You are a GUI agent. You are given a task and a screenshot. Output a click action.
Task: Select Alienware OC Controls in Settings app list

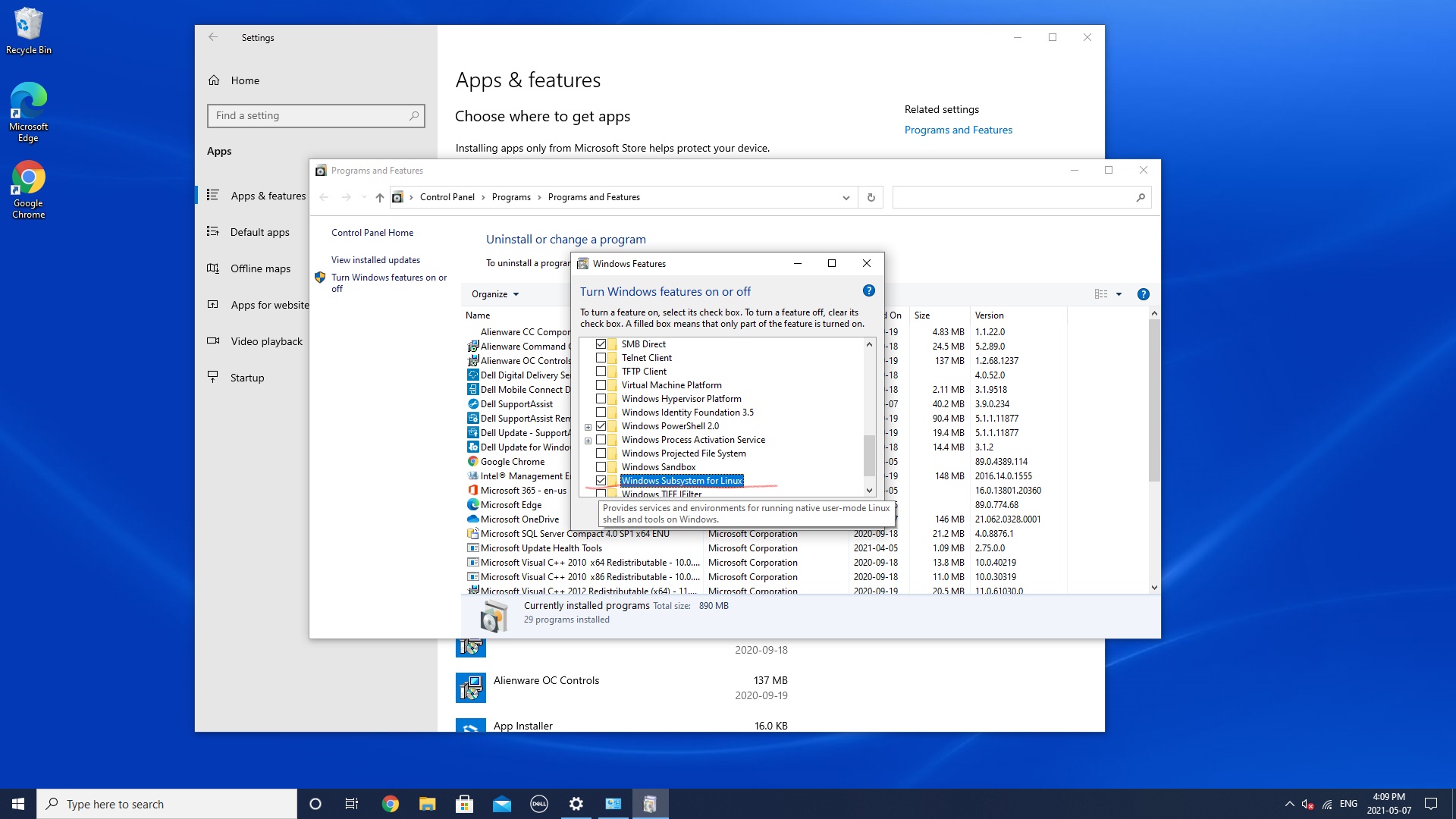[622, 687]
